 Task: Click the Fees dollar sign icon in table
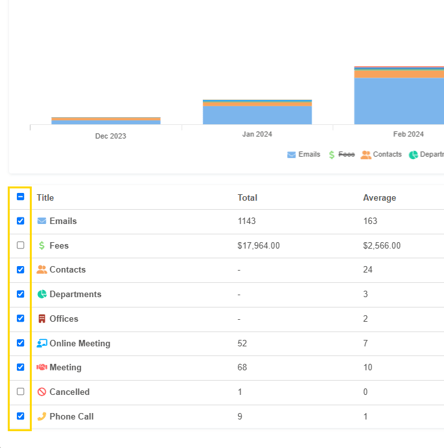42,246
